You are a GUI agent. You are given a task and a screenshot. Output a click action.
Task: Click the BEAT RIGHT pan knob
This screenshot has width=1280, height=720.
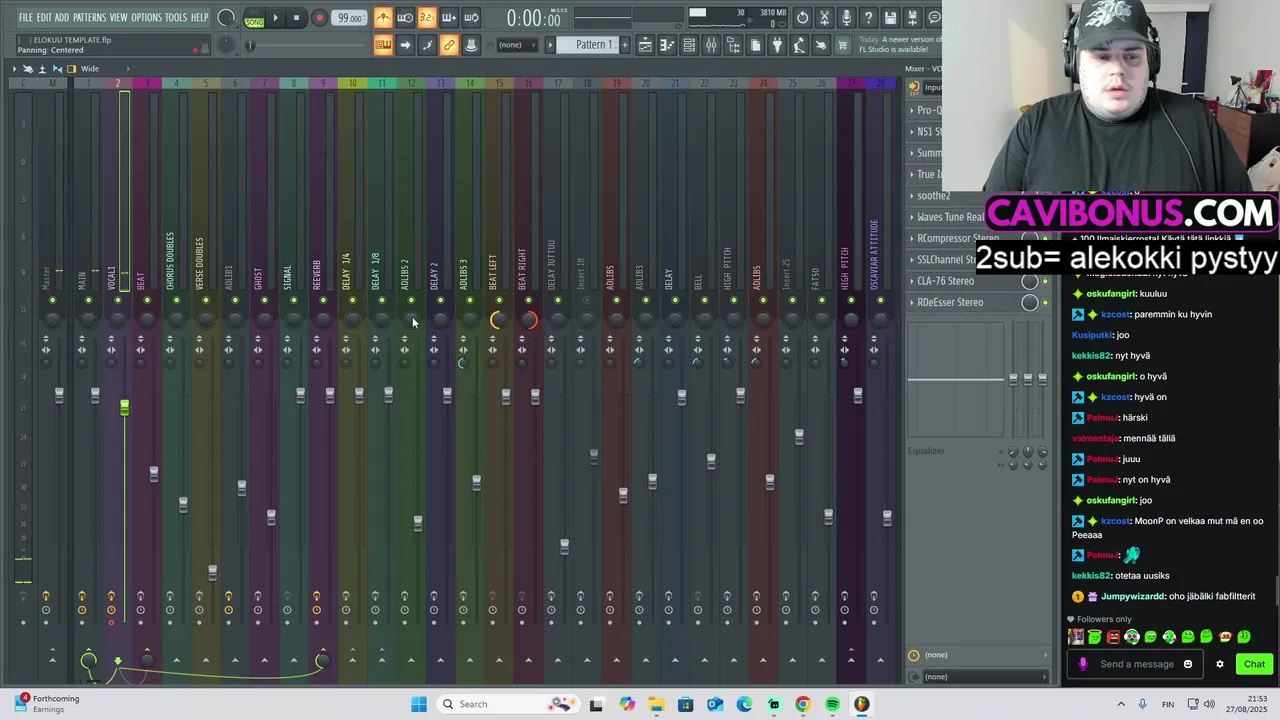528,320
